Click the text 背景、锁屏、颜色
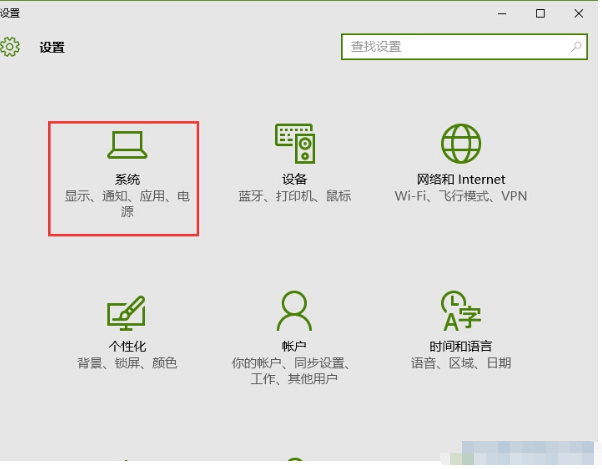The width and height of the screenshot is (602, 469). tap(127, 363)
